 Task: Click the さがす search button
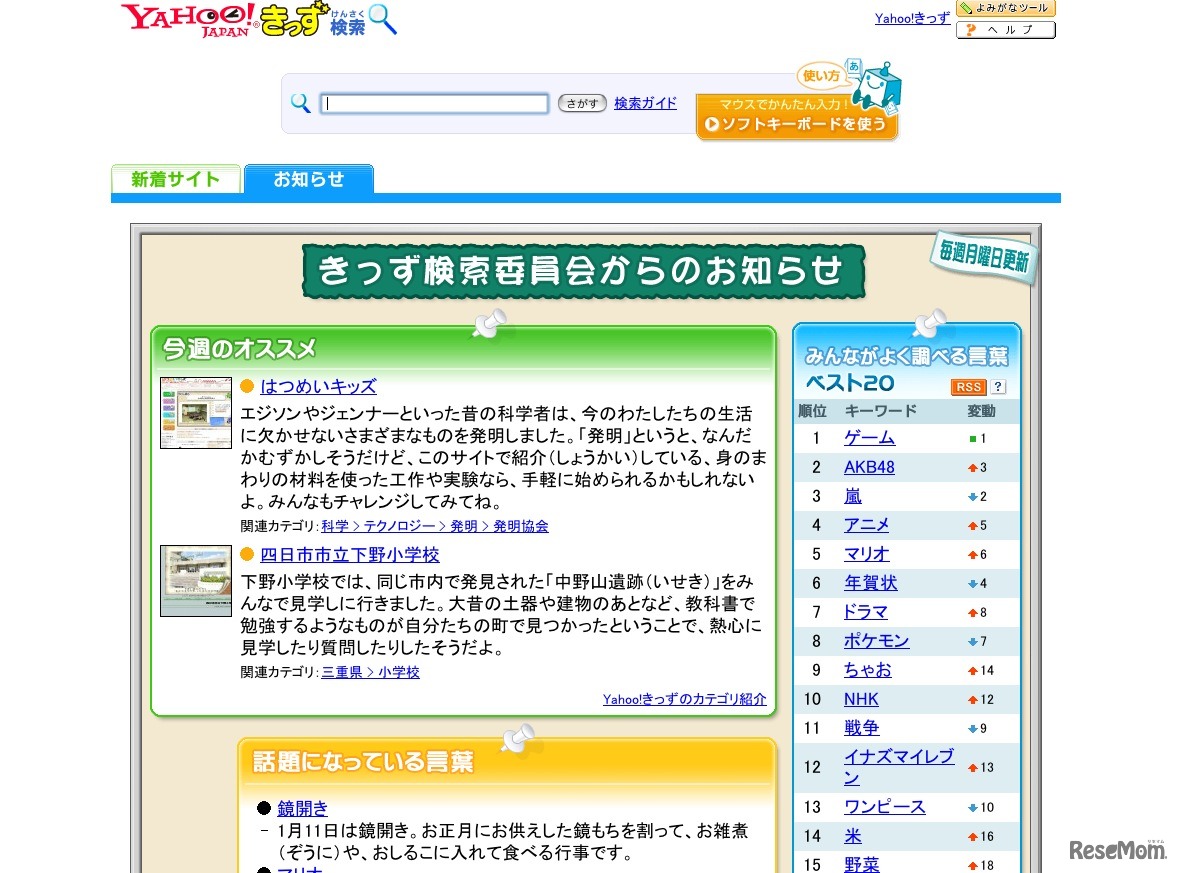[x=581, y=103]
